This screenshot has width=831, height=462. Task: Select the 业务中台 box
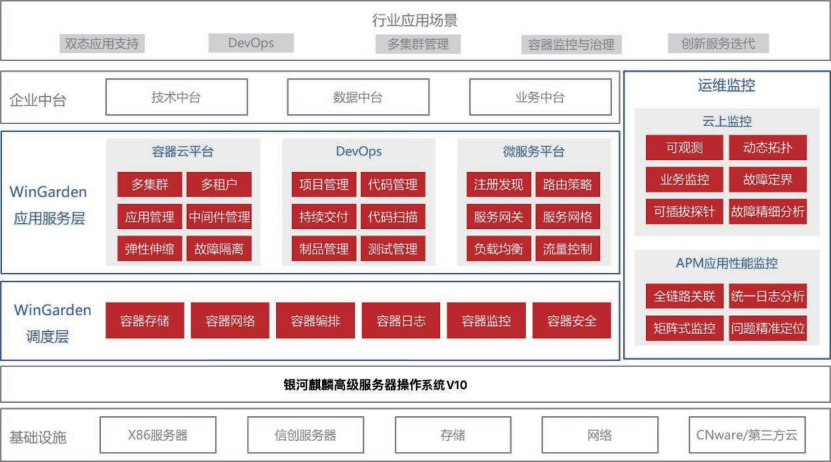pyautogui.click(x=540, y=97)
